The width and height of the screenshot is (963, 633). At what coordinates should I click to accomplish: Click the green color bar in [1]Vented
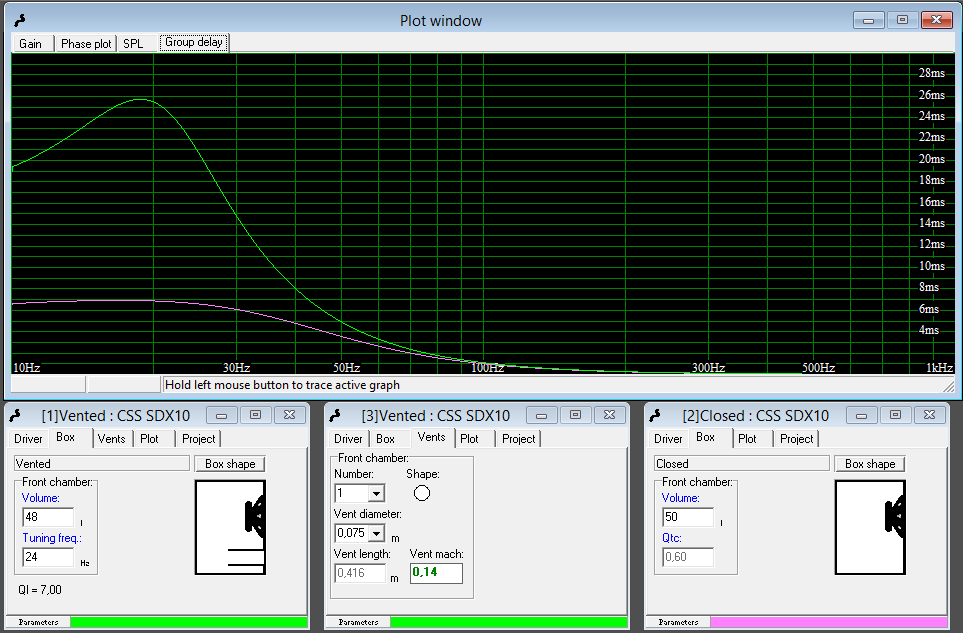(x=189, y=622)
